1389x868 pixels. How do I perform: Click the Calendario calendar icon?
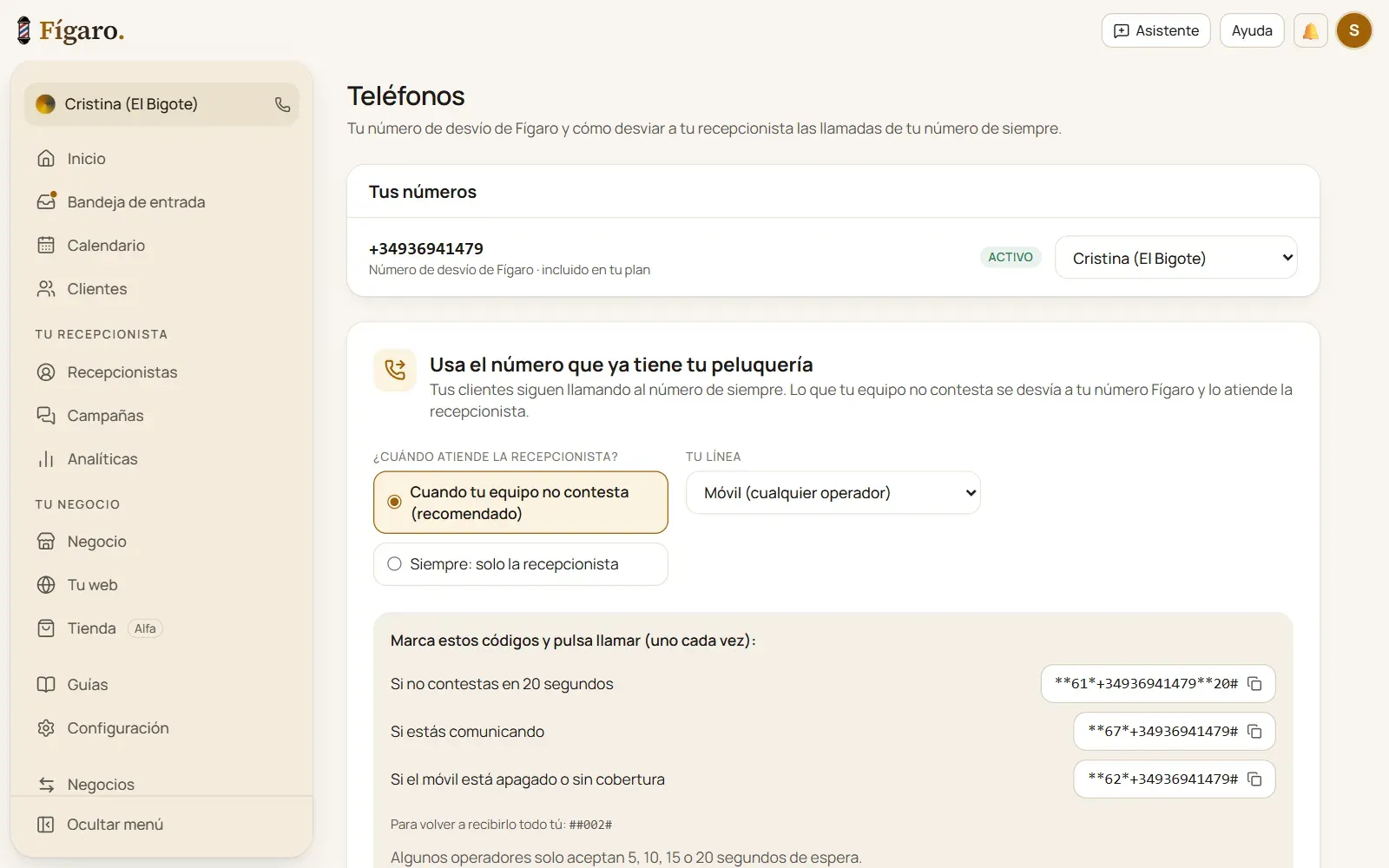46,246
